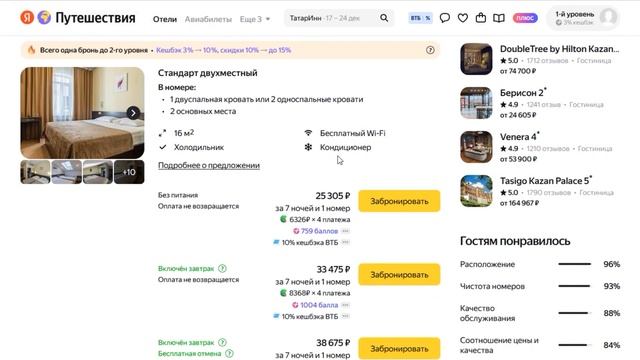The height and width of the screenshot is (360, 640).
Task: Open favorites heart icon
Action: tap(463, 18)
